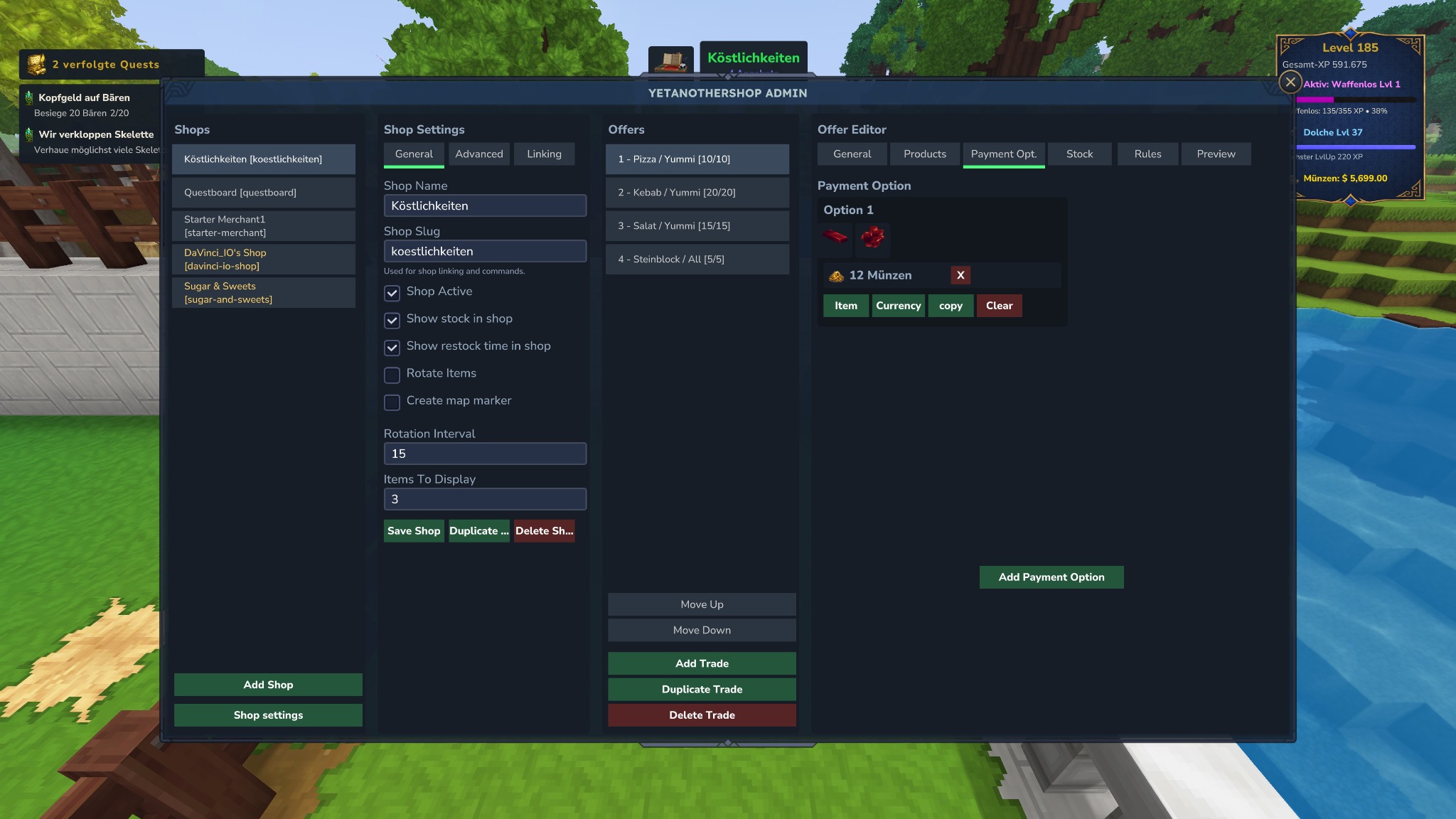Select offer 2 - Kebab / Yummi
Image resolution: width=1456 pixels, height=819 pixels.
click(x=697, y=193)
